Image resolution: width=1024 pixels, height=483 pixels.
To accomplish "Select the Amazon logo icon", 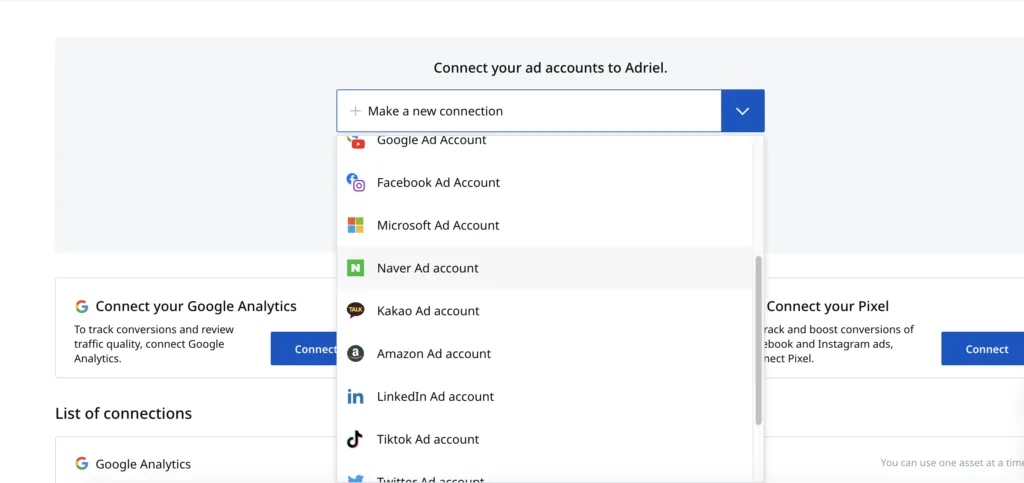I will tap(355, 354).
